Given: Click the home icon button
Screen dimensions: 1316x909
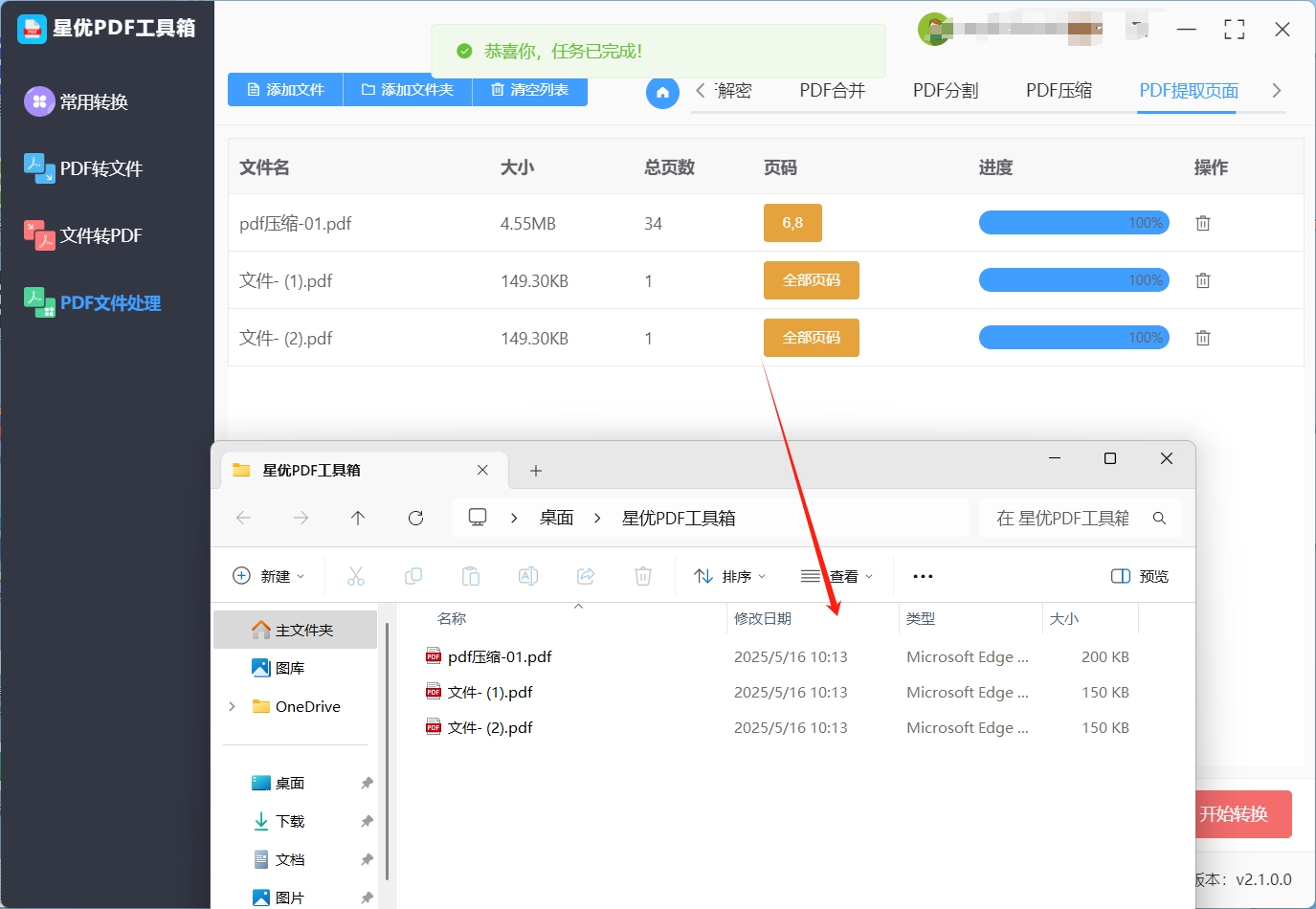Looking at the screenshot, I should pyautogui.click(x=662, y=93).
